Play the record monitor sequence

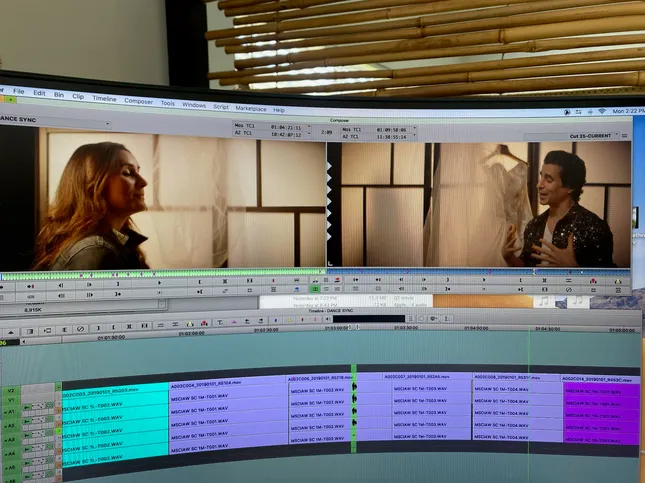coord(484,280)
